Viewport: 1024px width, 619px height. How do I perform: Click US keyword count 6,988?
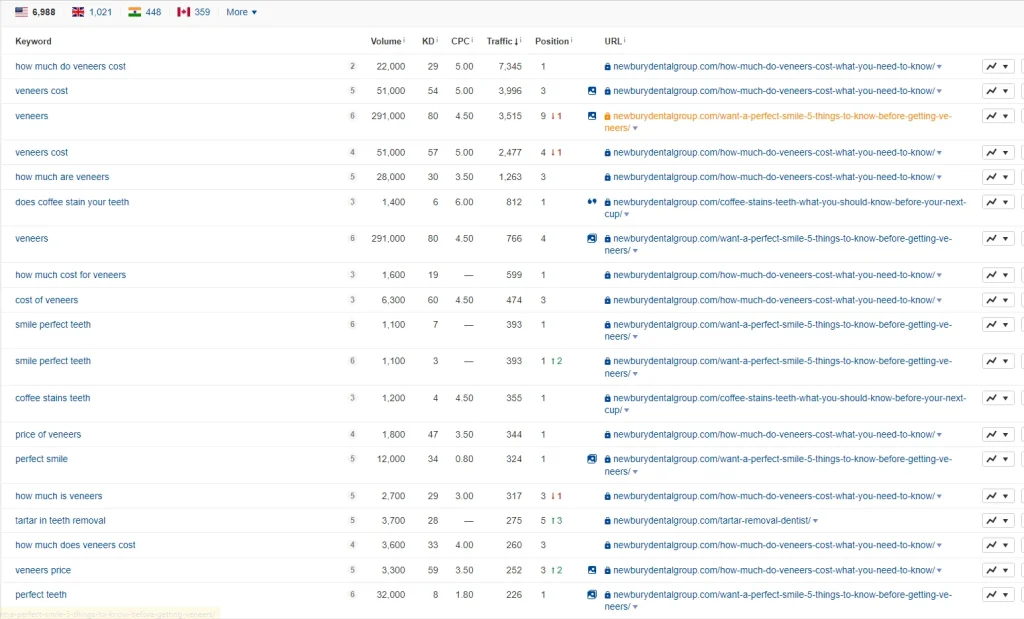[44, 12]
